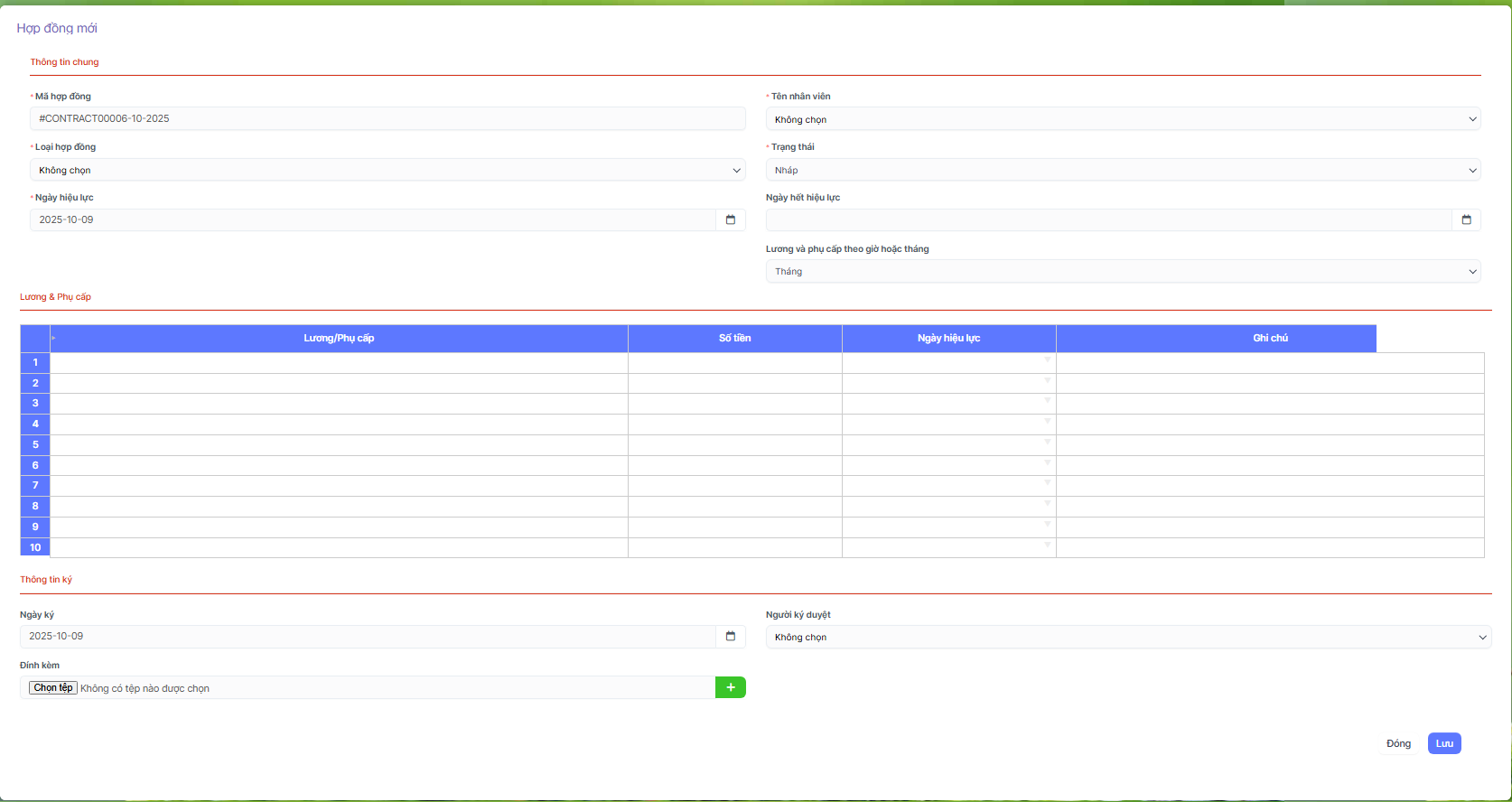The image size is (1512, 802).
Task: Click the Ngày hết hiệu lực date field
Action: [x=1108, y=219]
